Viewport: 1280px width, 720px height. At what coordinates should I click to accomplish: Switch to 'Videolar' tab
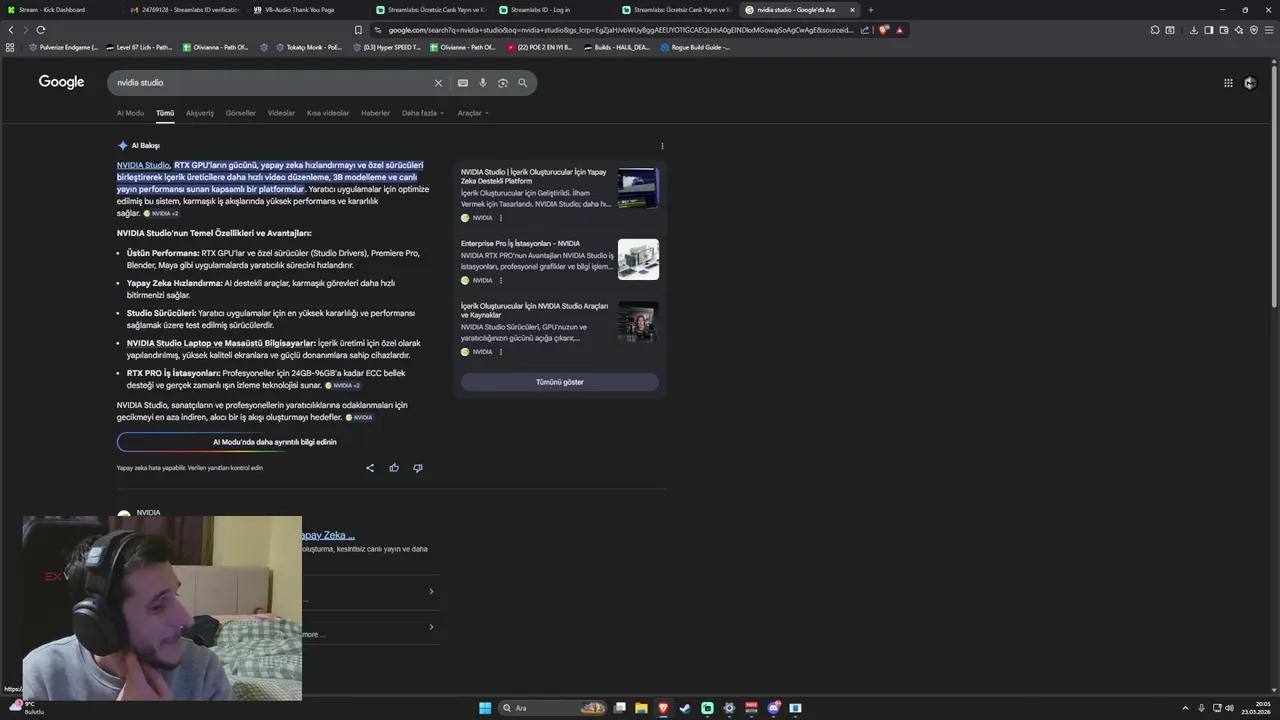tap(281, 113)
